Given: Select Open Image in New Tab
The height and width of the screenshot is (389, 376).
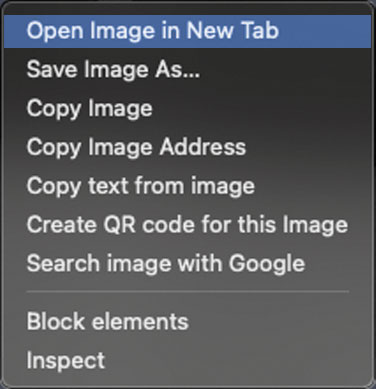Looking at the screenshot, I should tap(188, 31).
